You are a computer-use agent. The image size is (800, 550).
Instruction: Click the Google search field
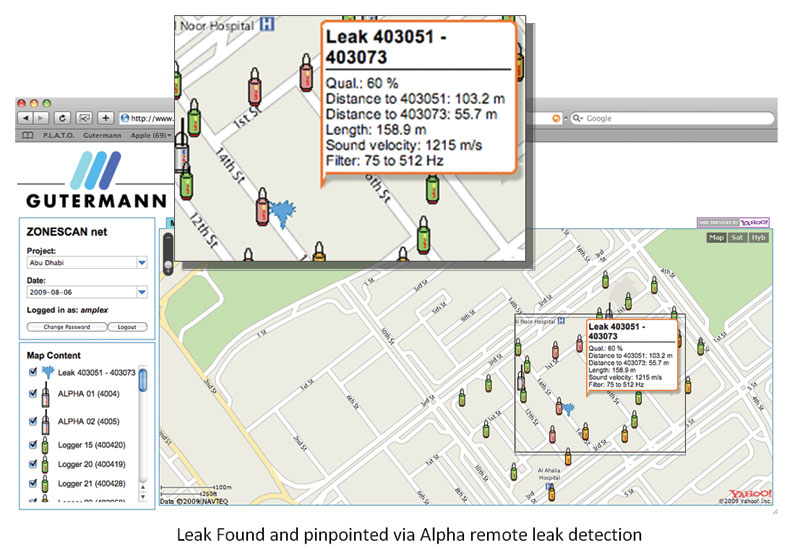click(x=673, y=118)
